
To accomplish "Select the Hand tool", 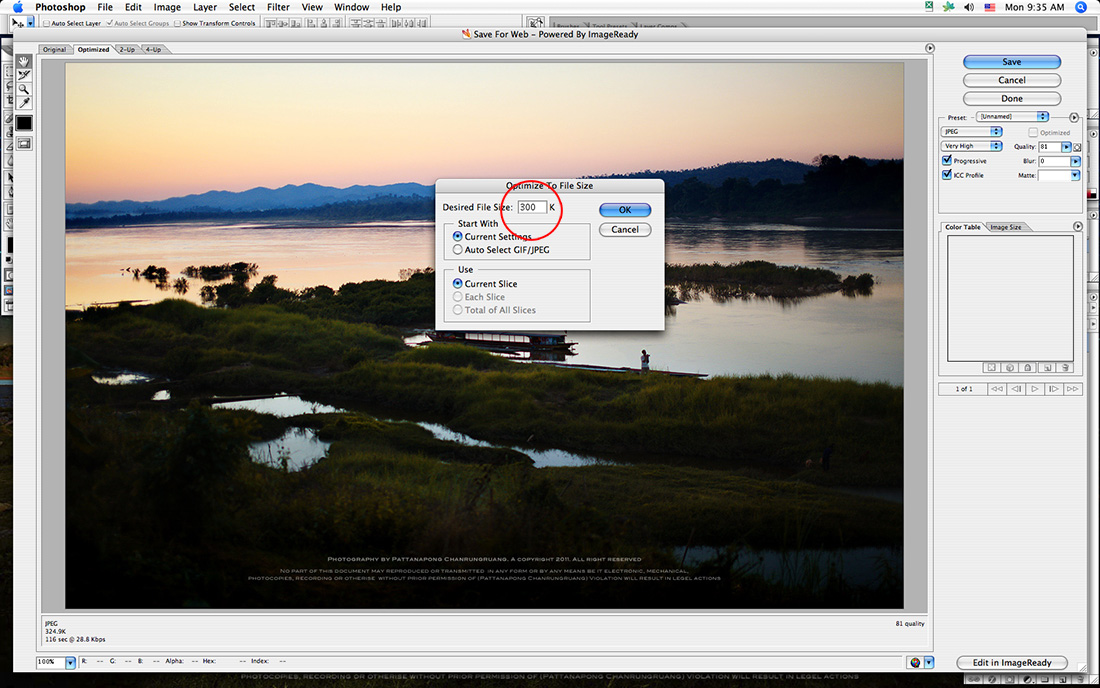I will 23,61.
